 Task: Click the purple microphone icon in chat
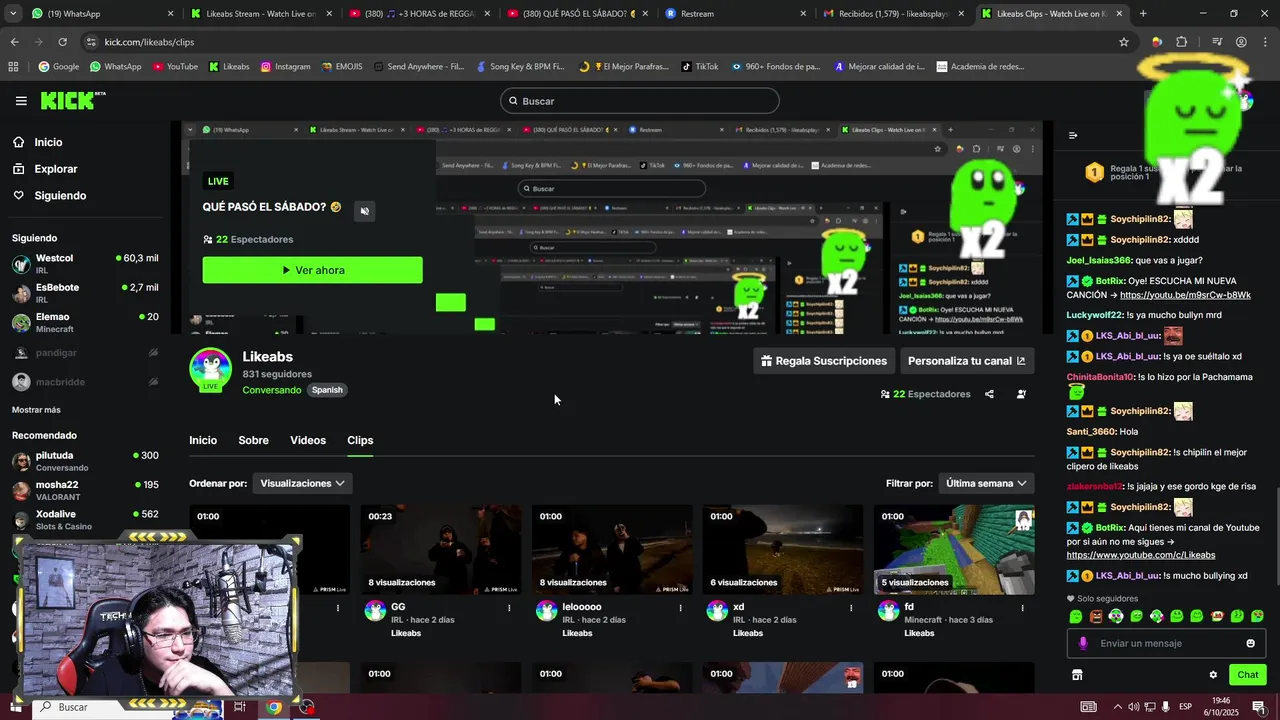pos(1083,643)
